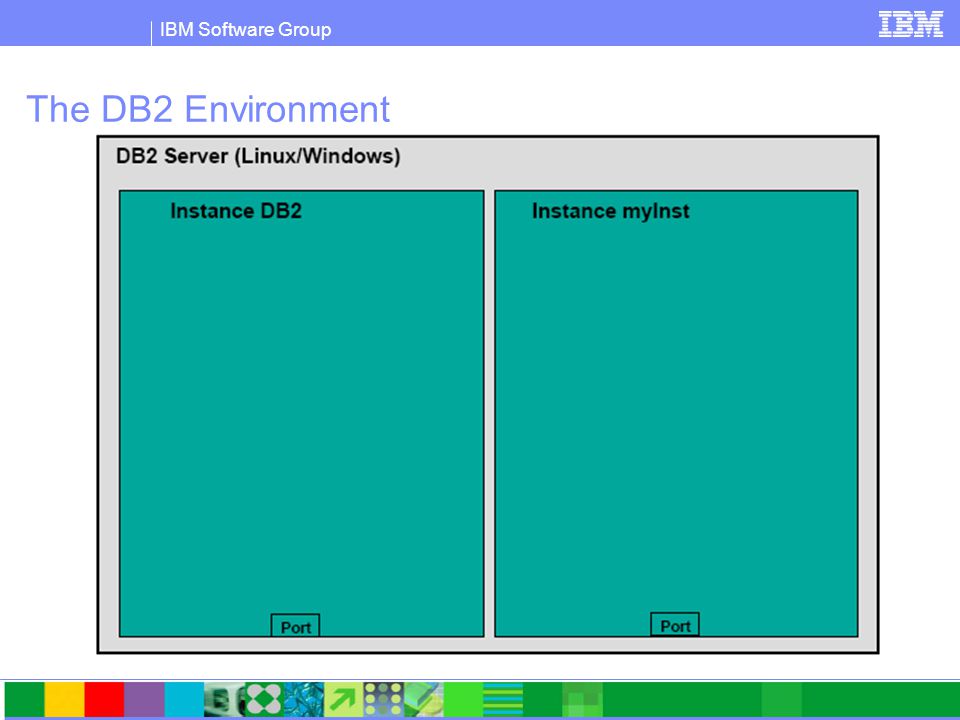Click the Instance DB2 label
Image resolution: width=960 pixels, height=720 pixels.
click(x=236, y=211)
